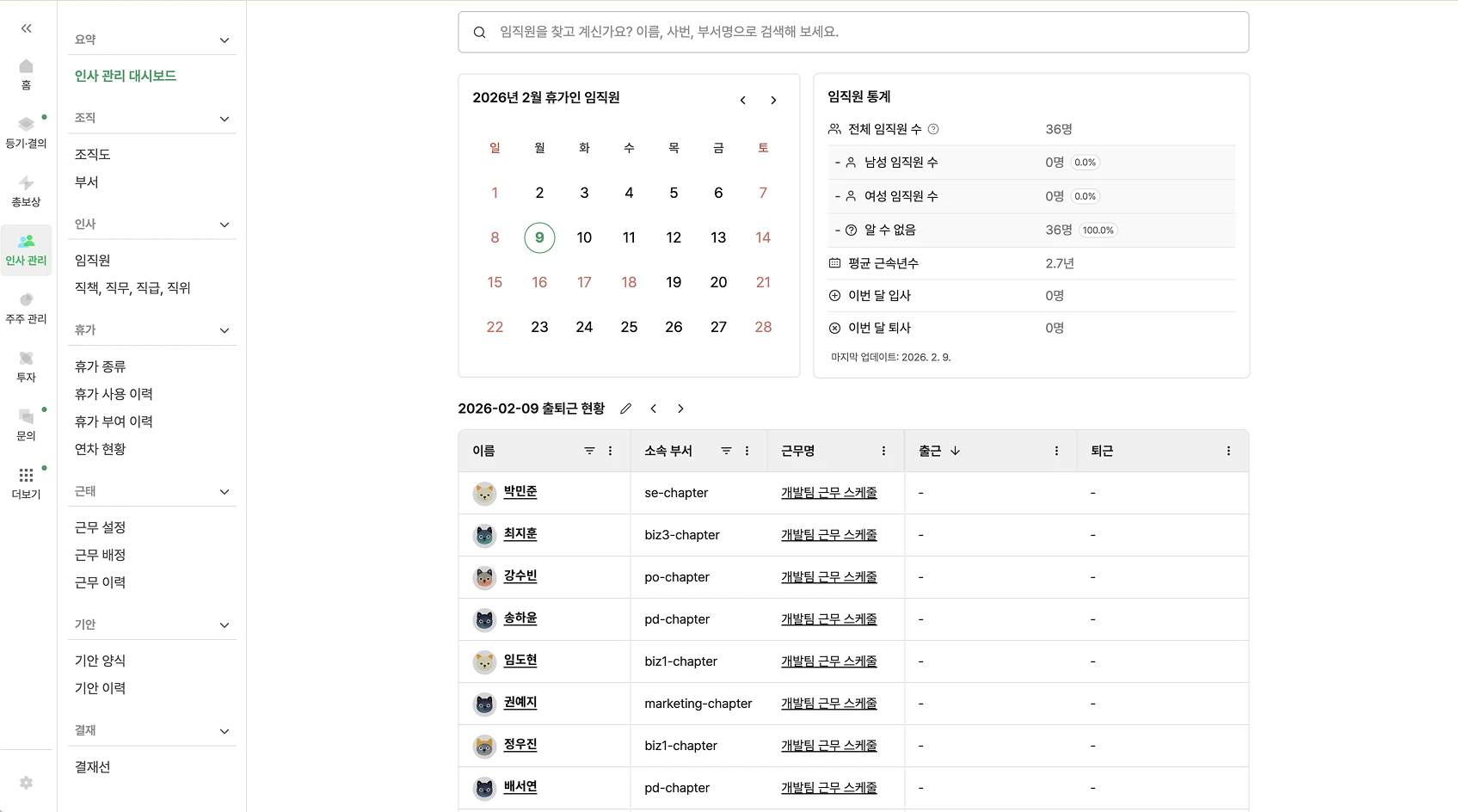Screen dimensions: 1458x812
Task: Open 박민준's 개발팀 근무 스케줄 link
Action: [827, 493]
